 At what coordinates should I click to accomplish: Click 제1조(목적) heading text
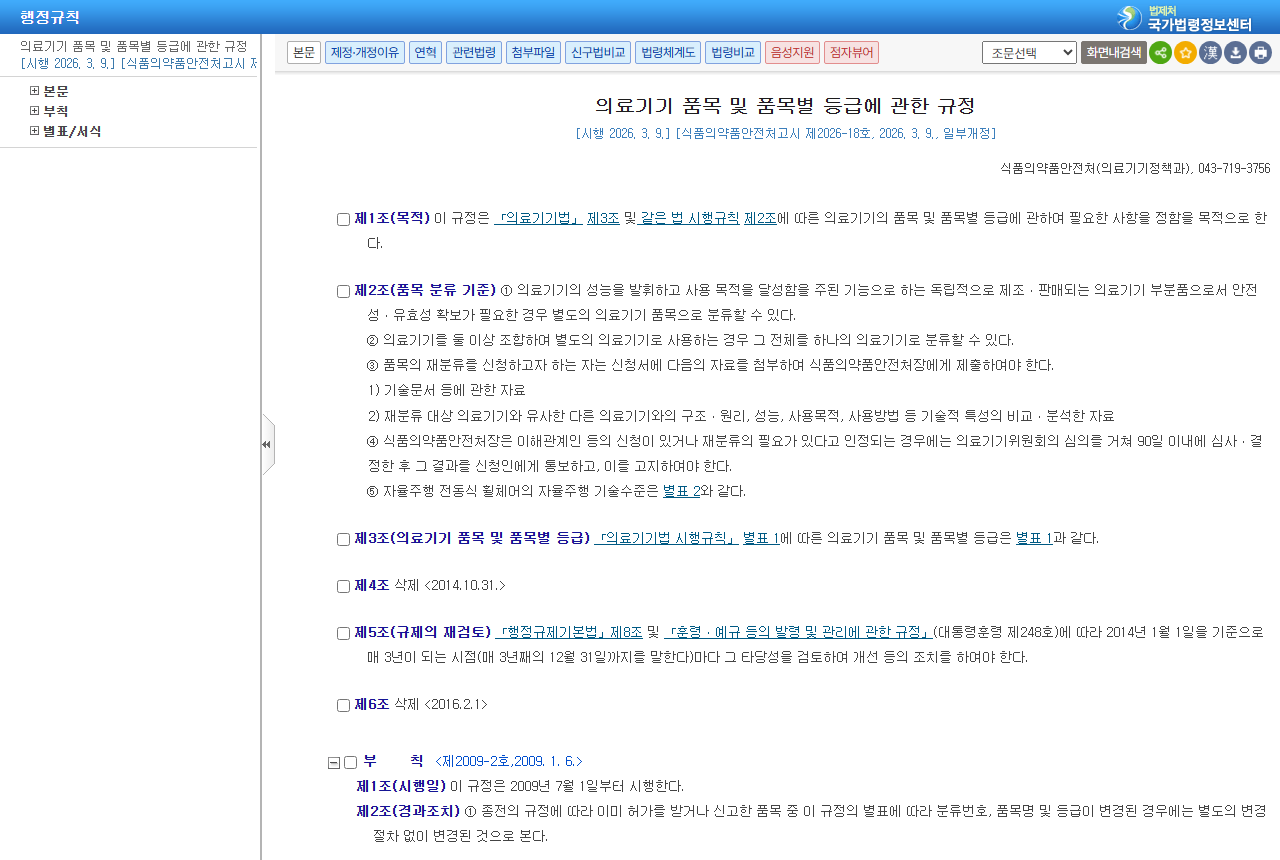[392, 218]
